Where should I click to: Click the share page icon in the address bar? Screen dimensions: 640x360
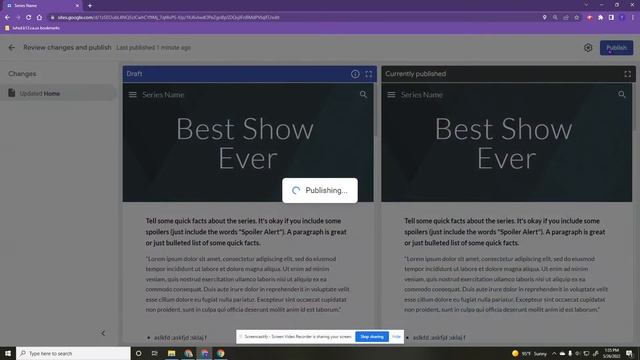point(566,18)
